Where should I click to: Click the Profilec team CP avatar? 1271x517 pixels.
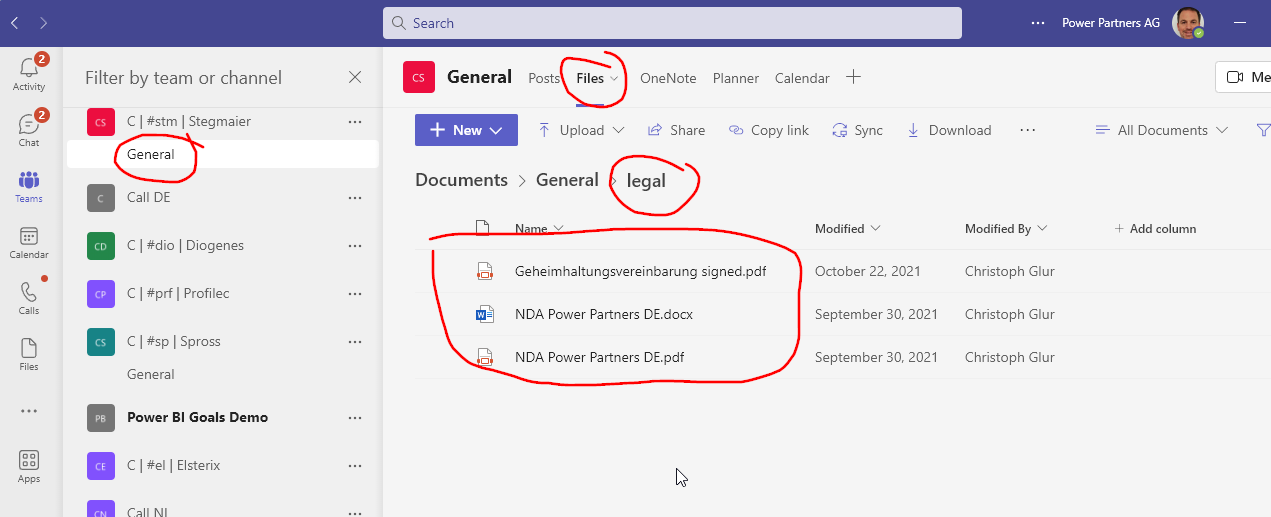[x=100, y=293]
